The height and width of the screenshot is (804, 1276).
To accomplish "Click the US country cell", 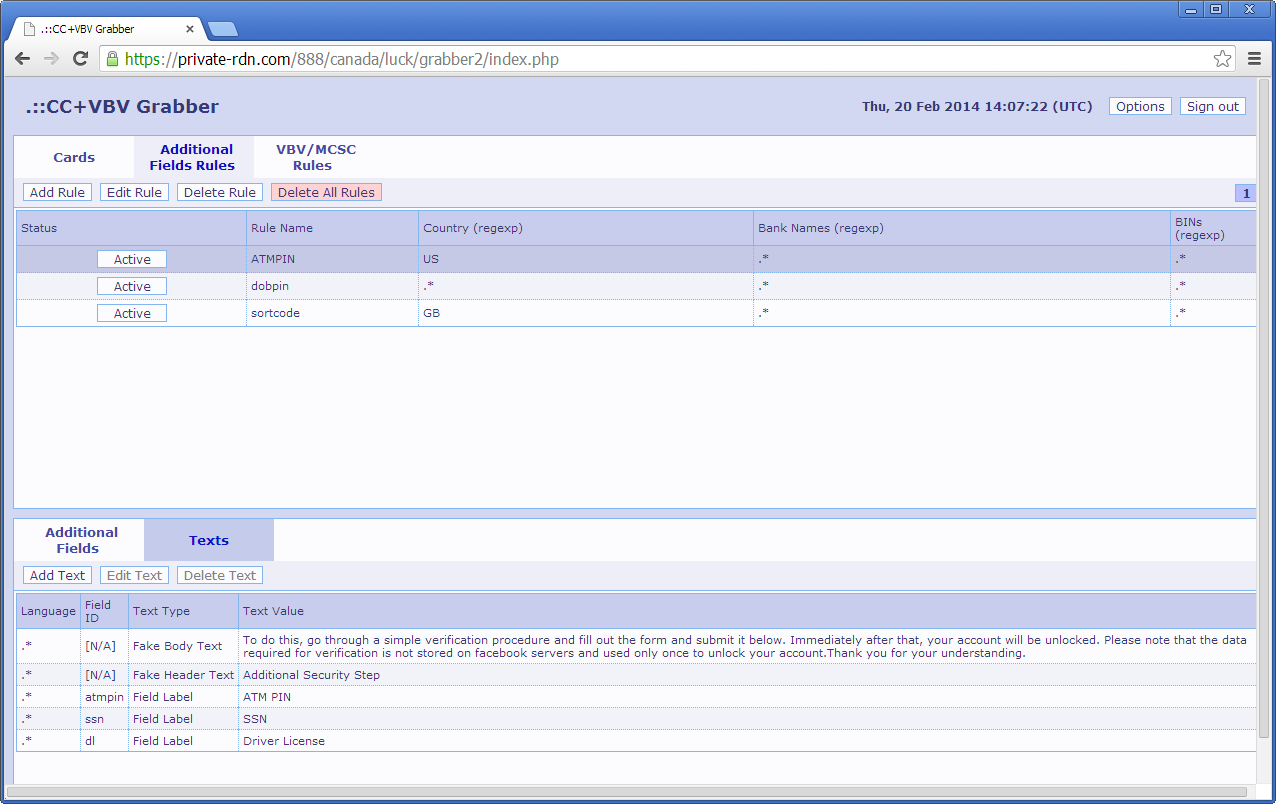I will click(586, 259).
